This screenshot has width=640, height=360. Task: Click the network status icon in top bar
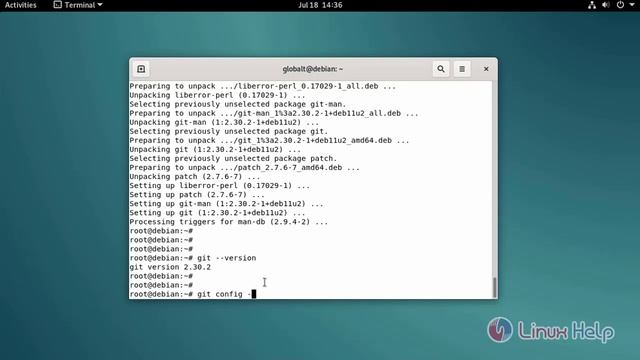(x=592, y=5)
